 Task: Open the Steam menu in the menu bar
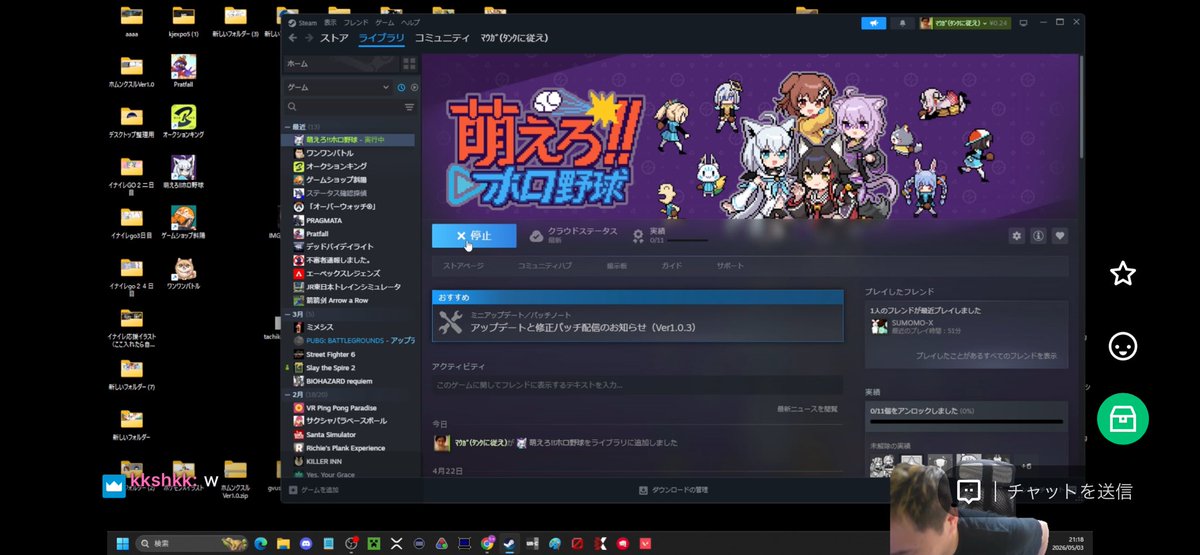coord(300,22)
